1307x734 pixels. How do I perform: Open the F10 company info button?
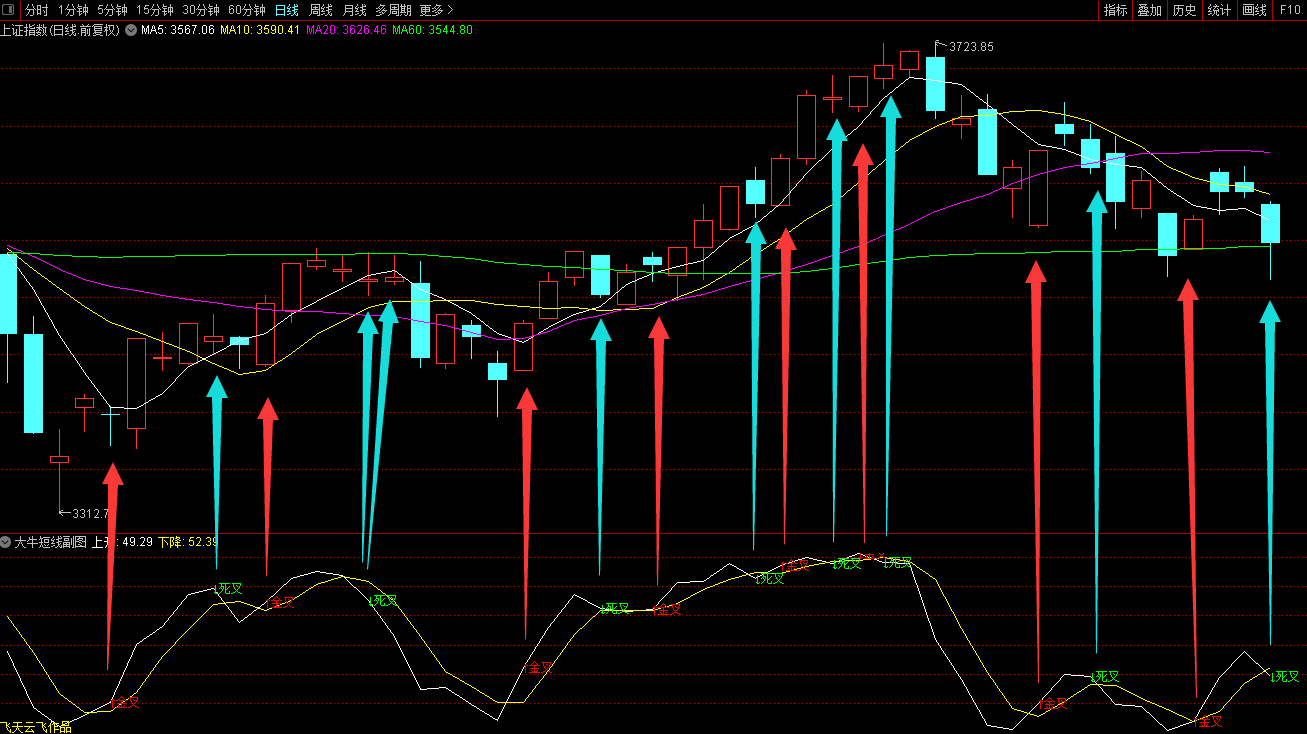point(1290,10)
